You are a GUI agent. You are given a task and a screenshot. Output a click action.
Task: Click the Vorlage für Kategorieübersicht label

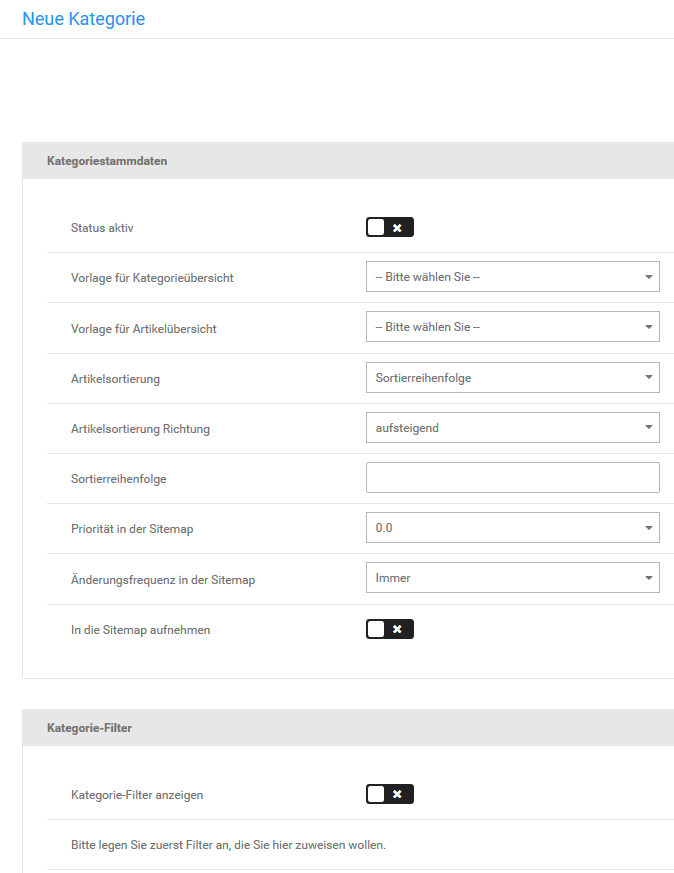click(152, 278)
